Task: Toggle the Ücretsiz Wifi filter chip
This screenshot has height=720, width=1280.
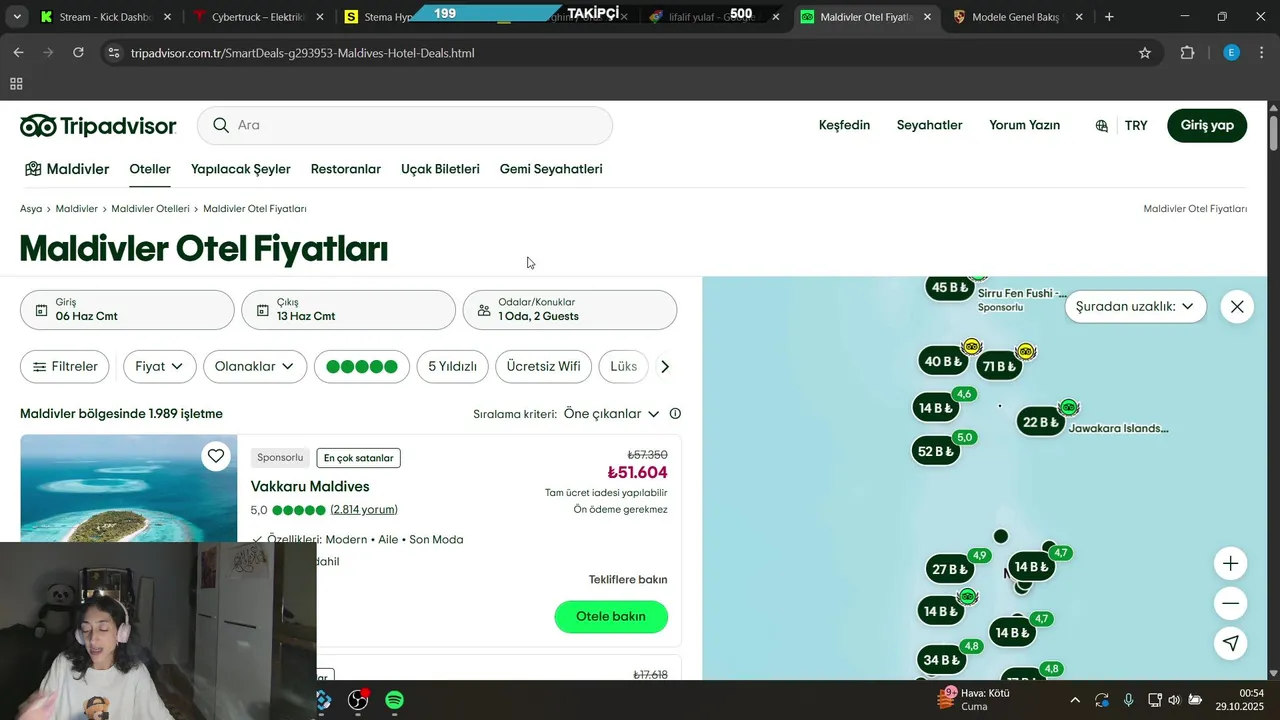Action: 544,367
